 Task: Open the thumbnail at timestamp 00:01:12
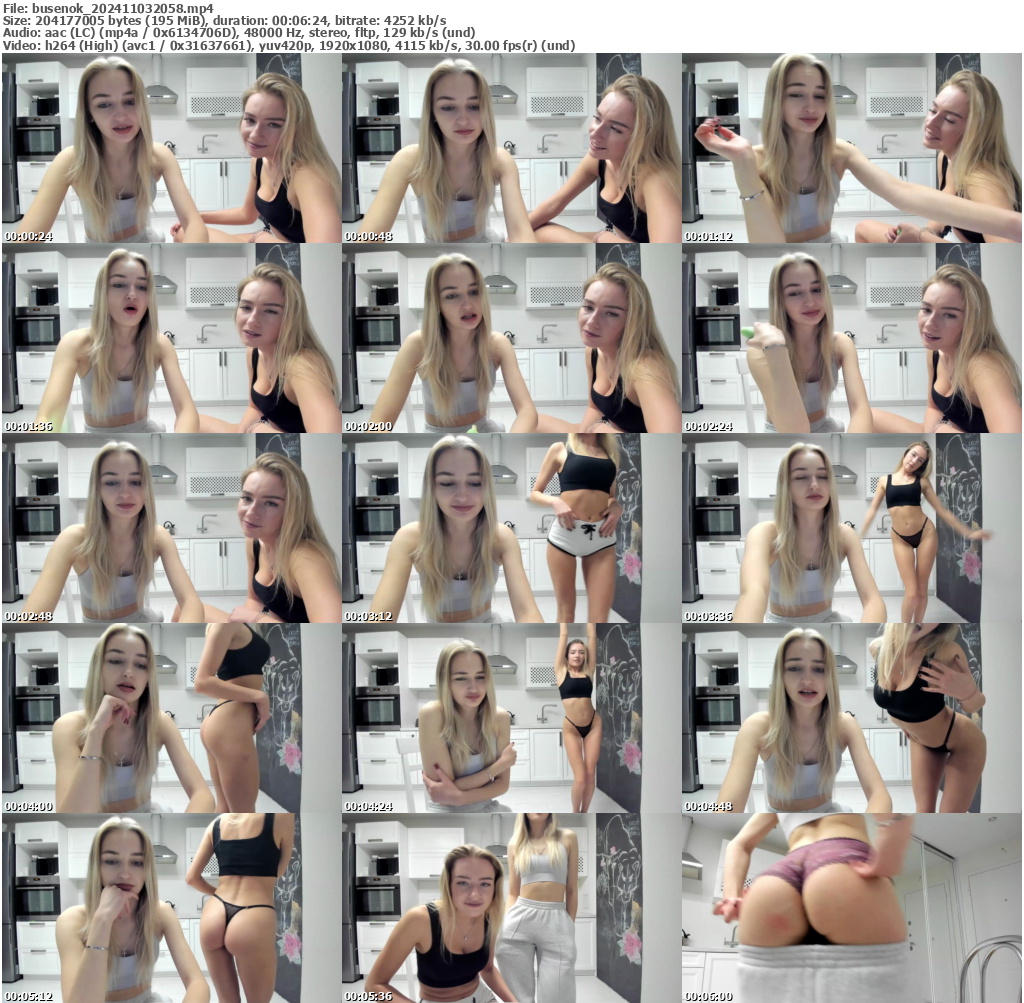tap(851, 147)
